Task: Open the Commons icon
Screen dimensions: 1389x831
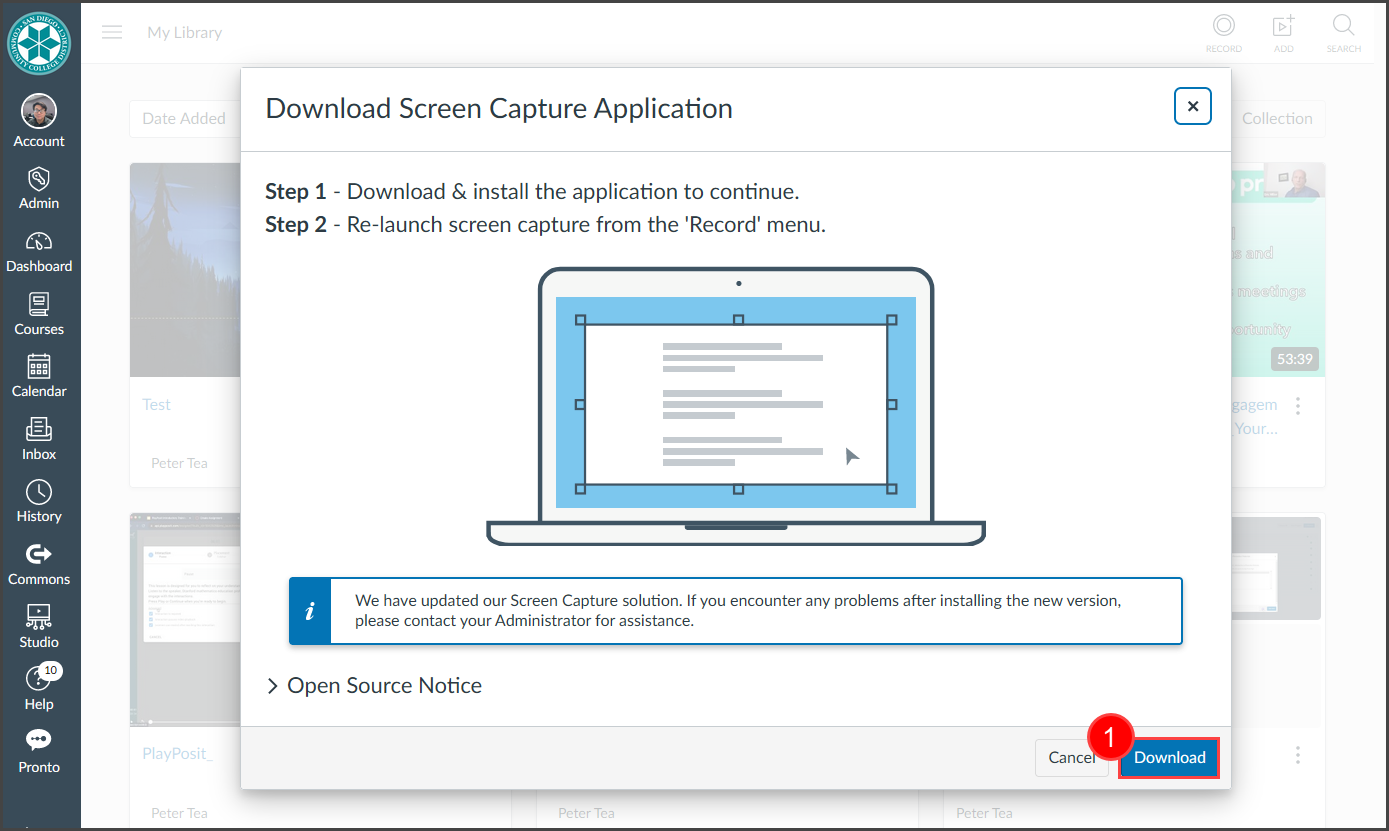Action: (39, 555)
